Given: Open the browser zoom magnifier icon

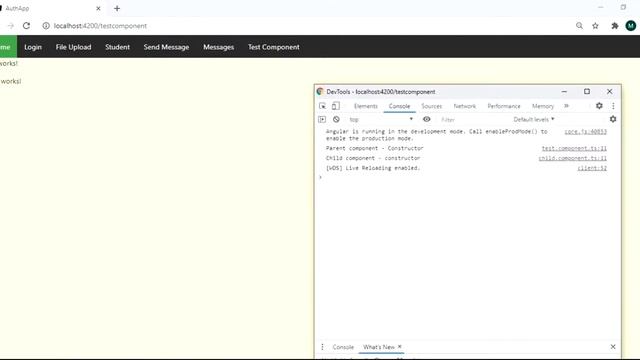Looking at the screenshot, I should coord(579,26).
